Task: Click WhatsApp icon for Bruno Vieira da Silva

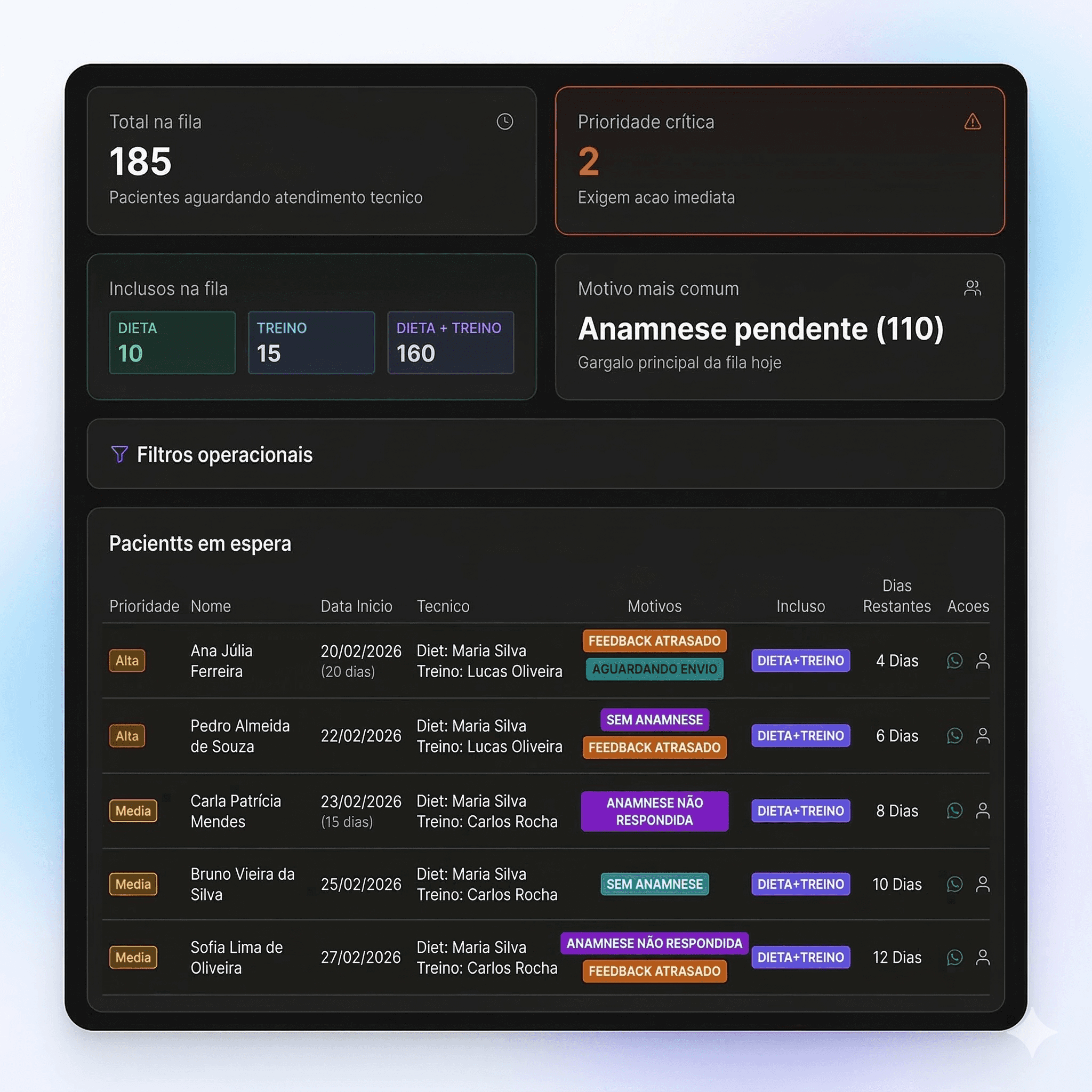Action: (x=954, y=884)
